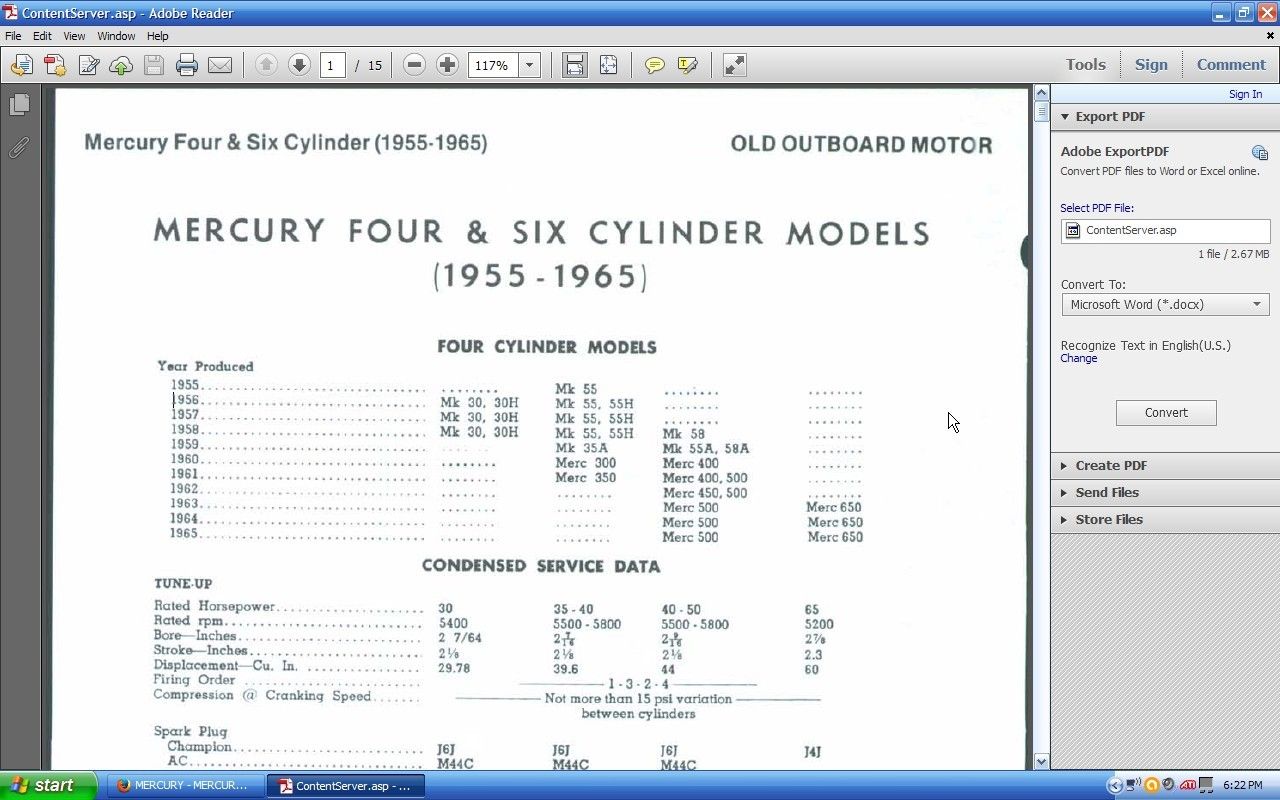Open the Comment pane

point(1231,64)
